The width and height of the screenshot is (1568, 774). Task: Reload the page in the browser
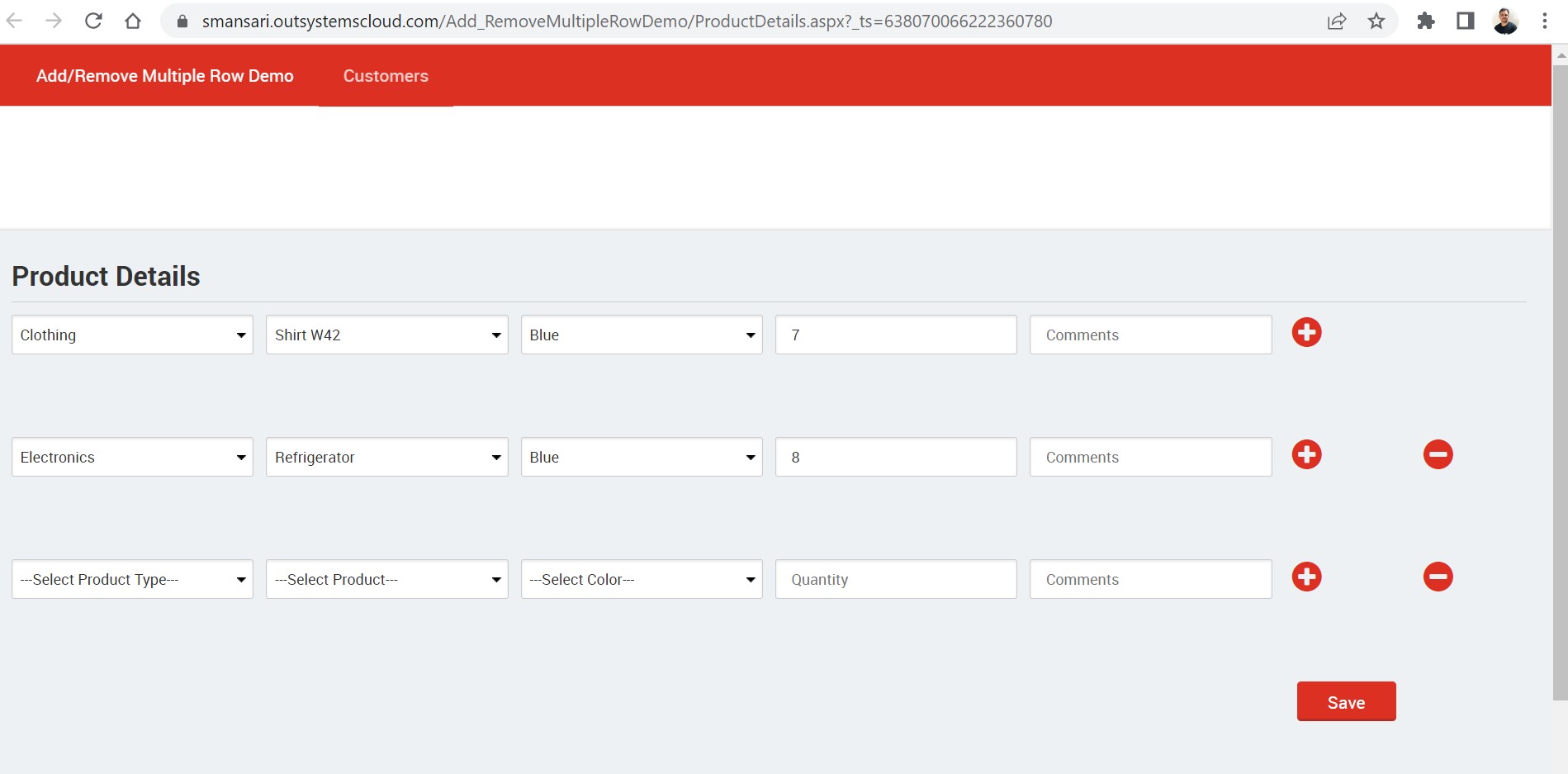[93, 21]
